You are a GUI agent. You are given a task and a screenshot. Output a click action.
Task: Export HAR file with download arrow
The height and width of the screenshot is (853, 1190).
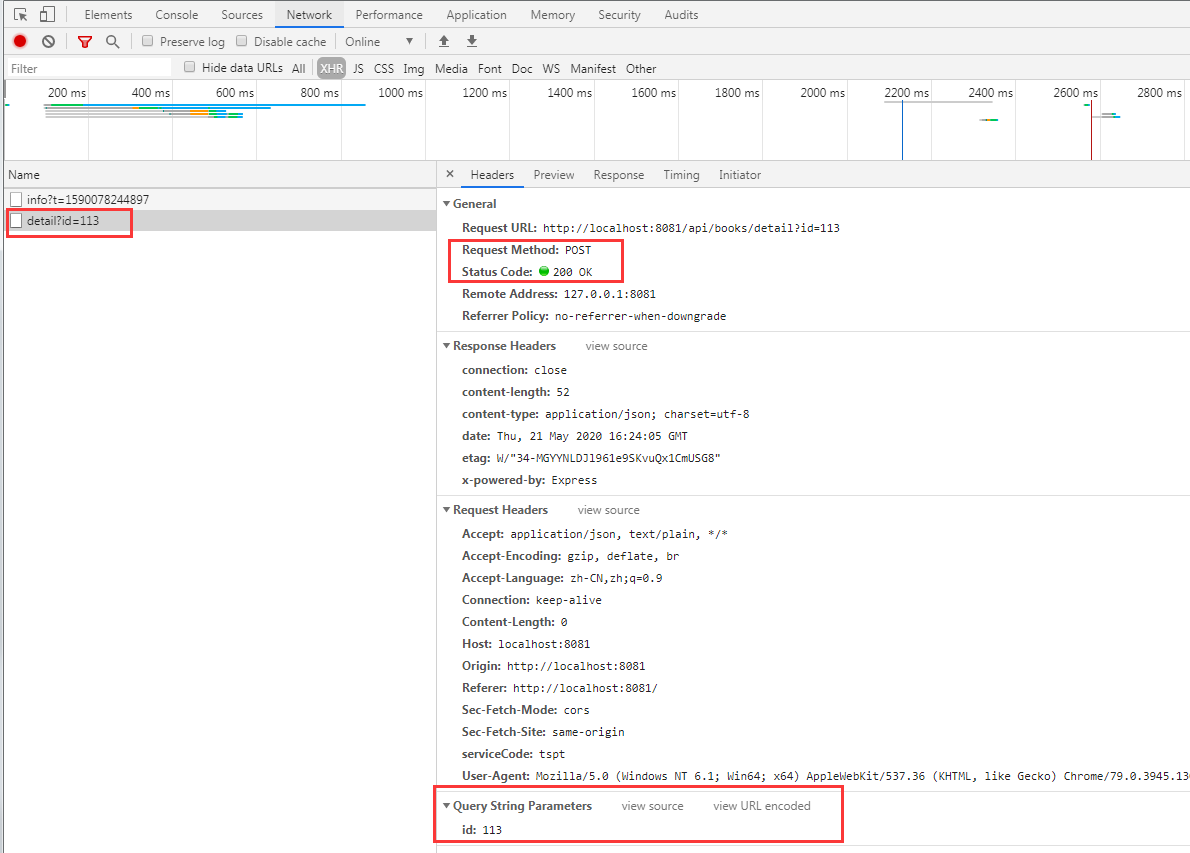(x=472, y=41)
